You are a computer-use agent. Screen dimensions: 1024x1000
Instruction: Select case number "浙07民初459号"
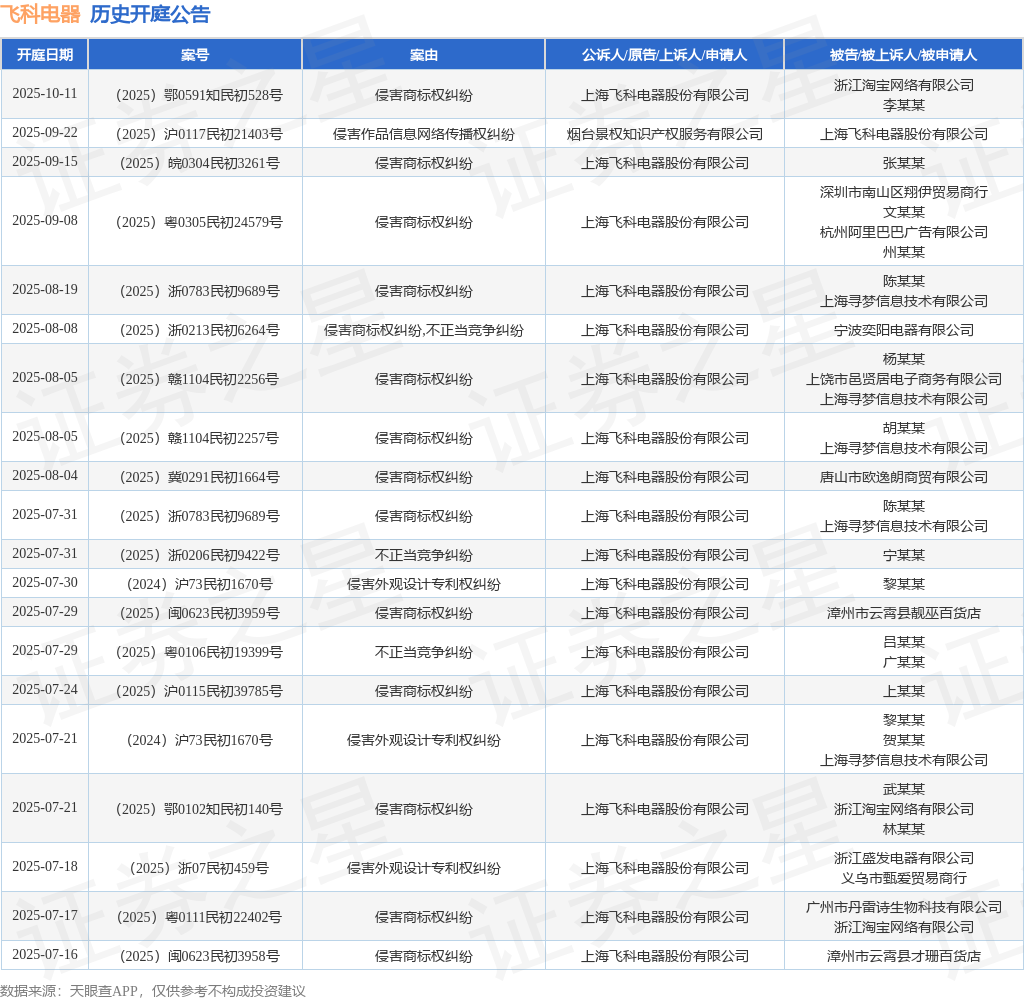(199, 868)
